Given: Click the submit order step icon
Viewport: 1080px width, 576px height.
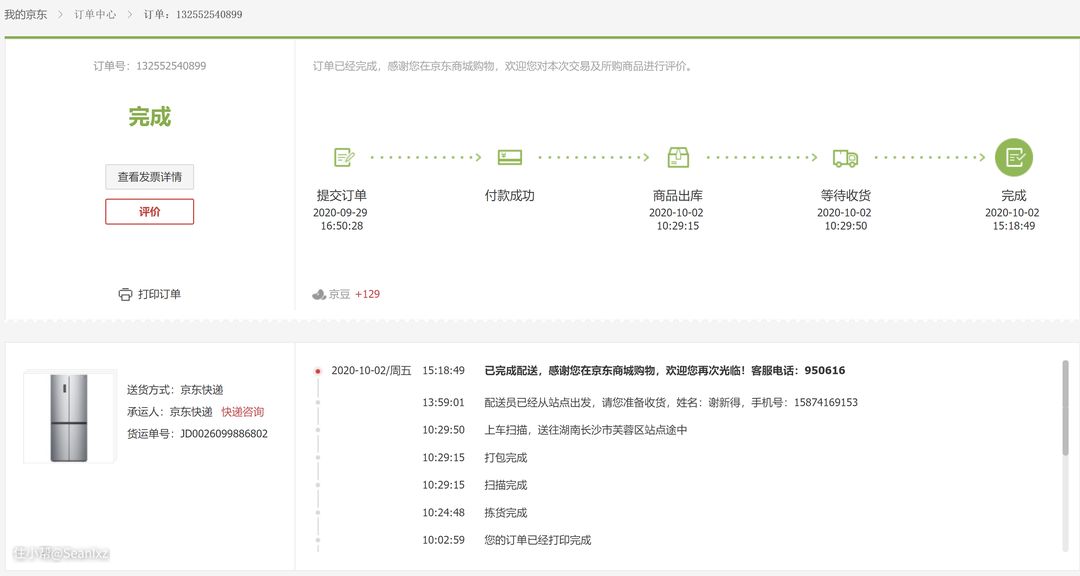Looking at the screenshot, I should click(x=344, y=157).
